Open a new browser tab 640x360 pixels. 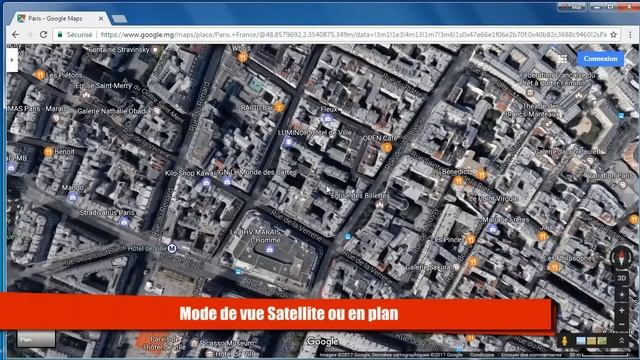point(119,19)
